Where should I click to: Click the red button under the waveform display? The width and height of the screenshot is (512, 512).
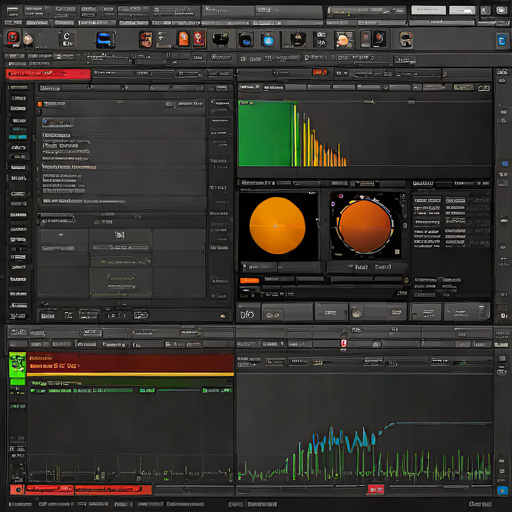(376, 489)
